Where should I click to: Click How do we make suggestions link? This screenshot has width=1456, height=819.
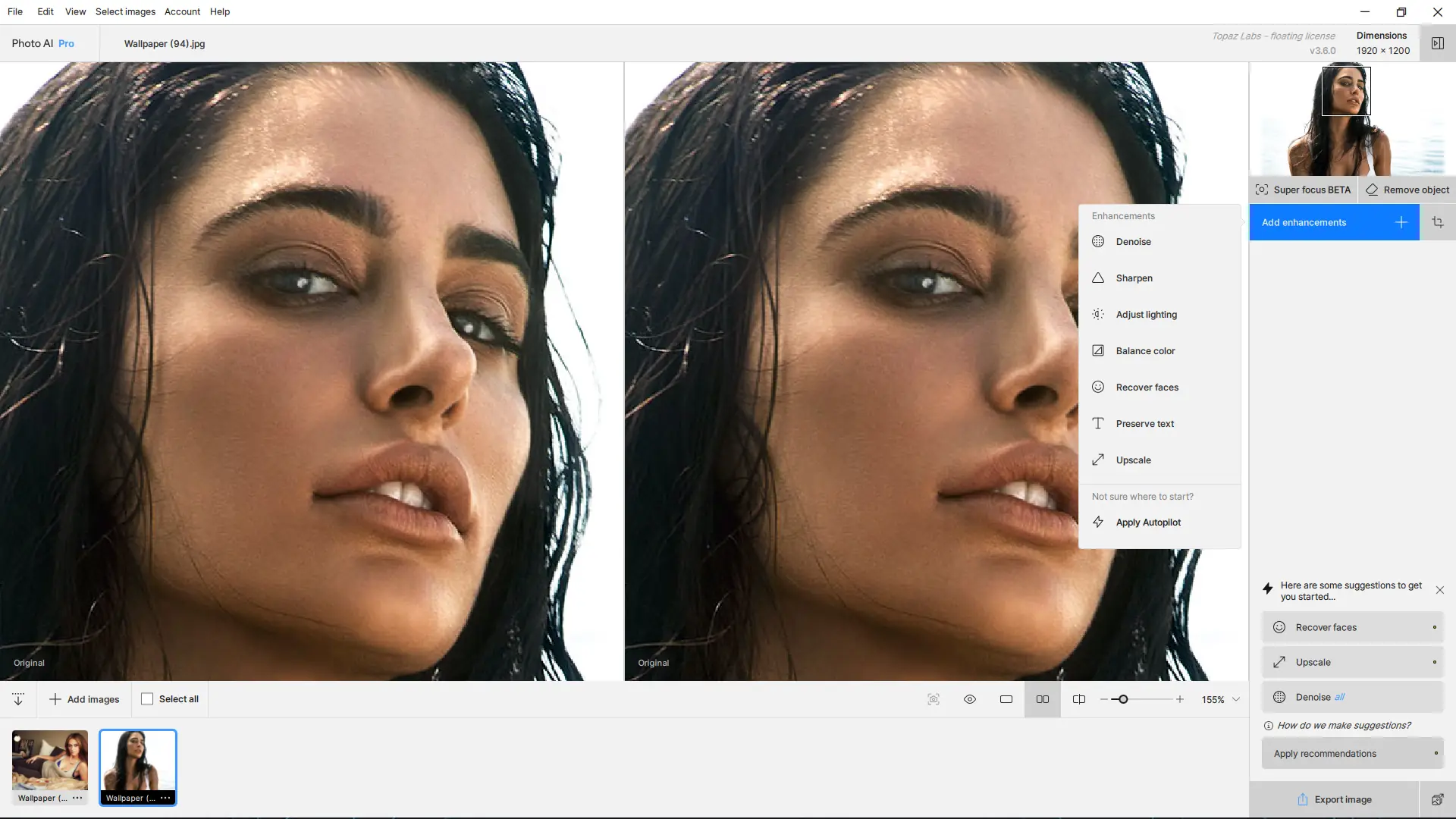coord(1343,726)
